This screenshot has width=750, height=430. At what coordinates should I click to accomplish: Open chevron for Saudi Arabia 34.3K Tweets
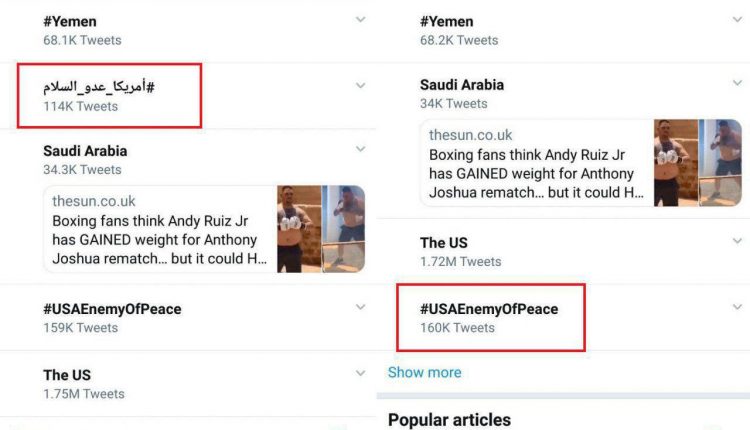(360, 150)
